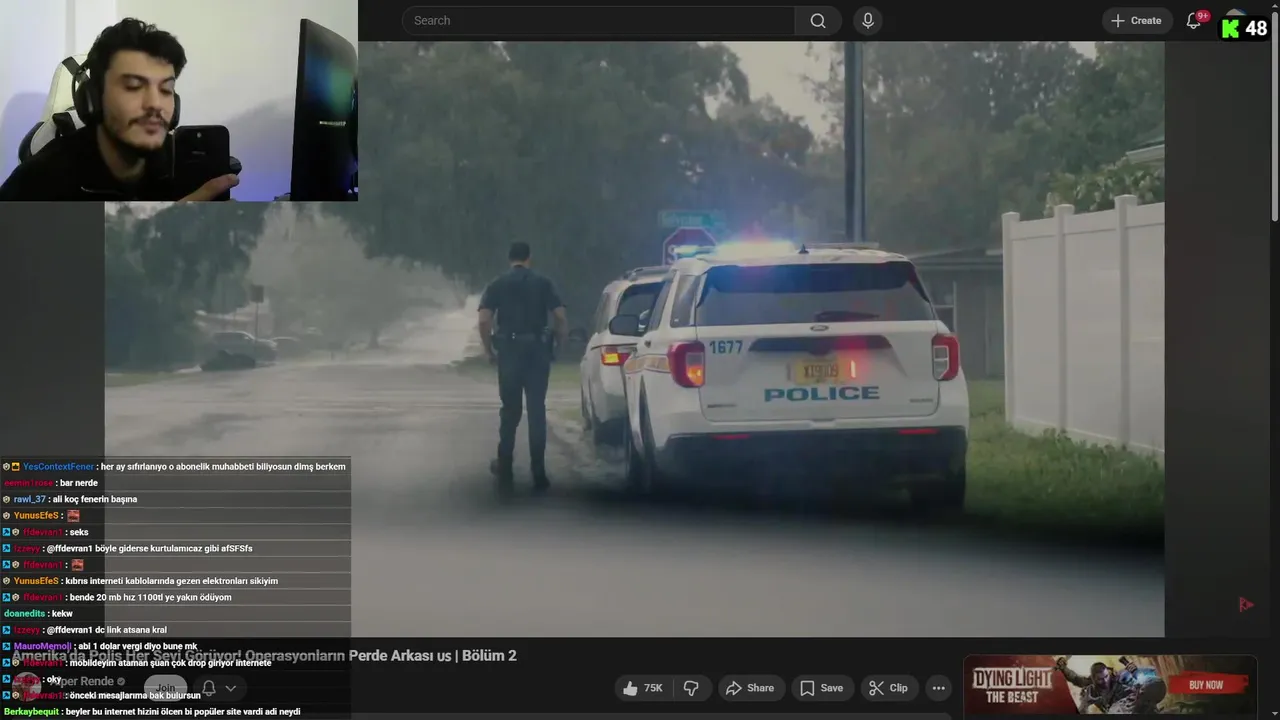Click message 'kıbrıs interneti kablolarında gezen elektronları'

coord(171,581)
